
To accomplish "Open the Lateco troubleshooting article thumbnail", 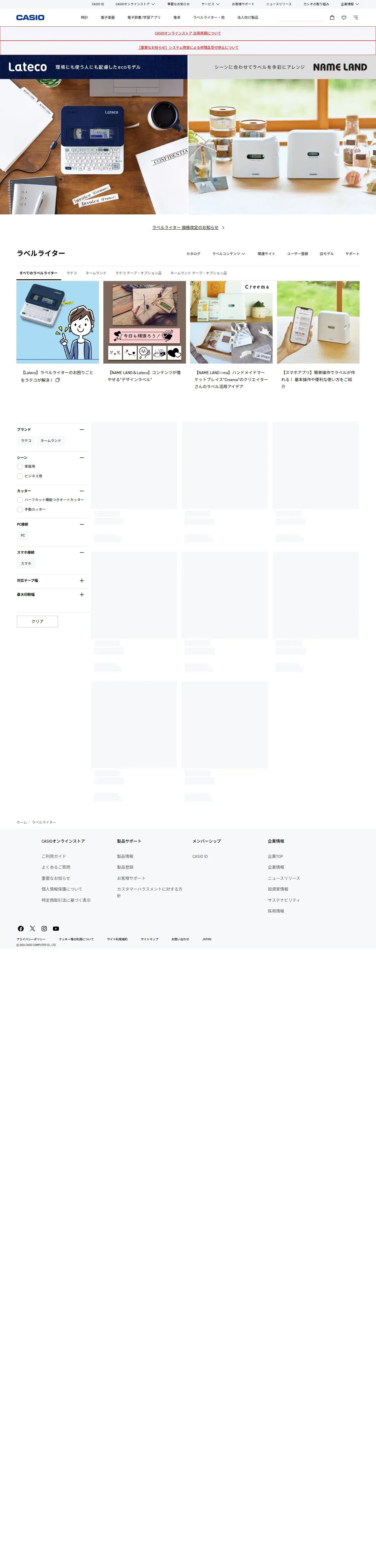I will tap(57, 322).
